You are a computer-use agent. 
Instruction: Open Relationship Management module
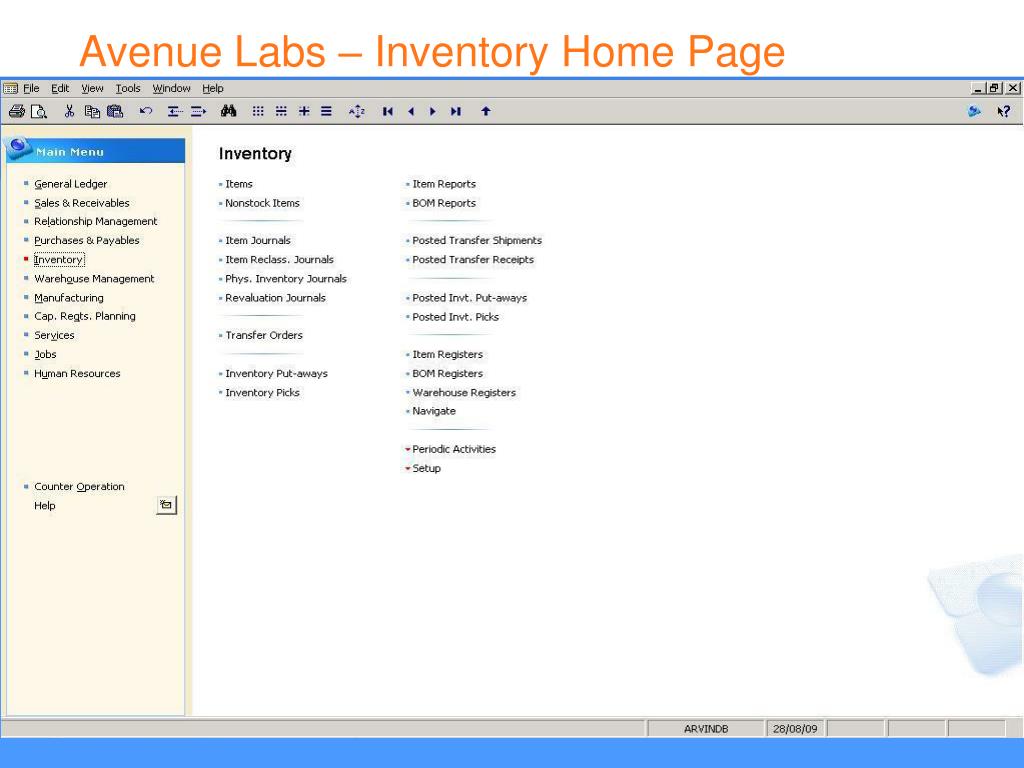pos(95,221)
